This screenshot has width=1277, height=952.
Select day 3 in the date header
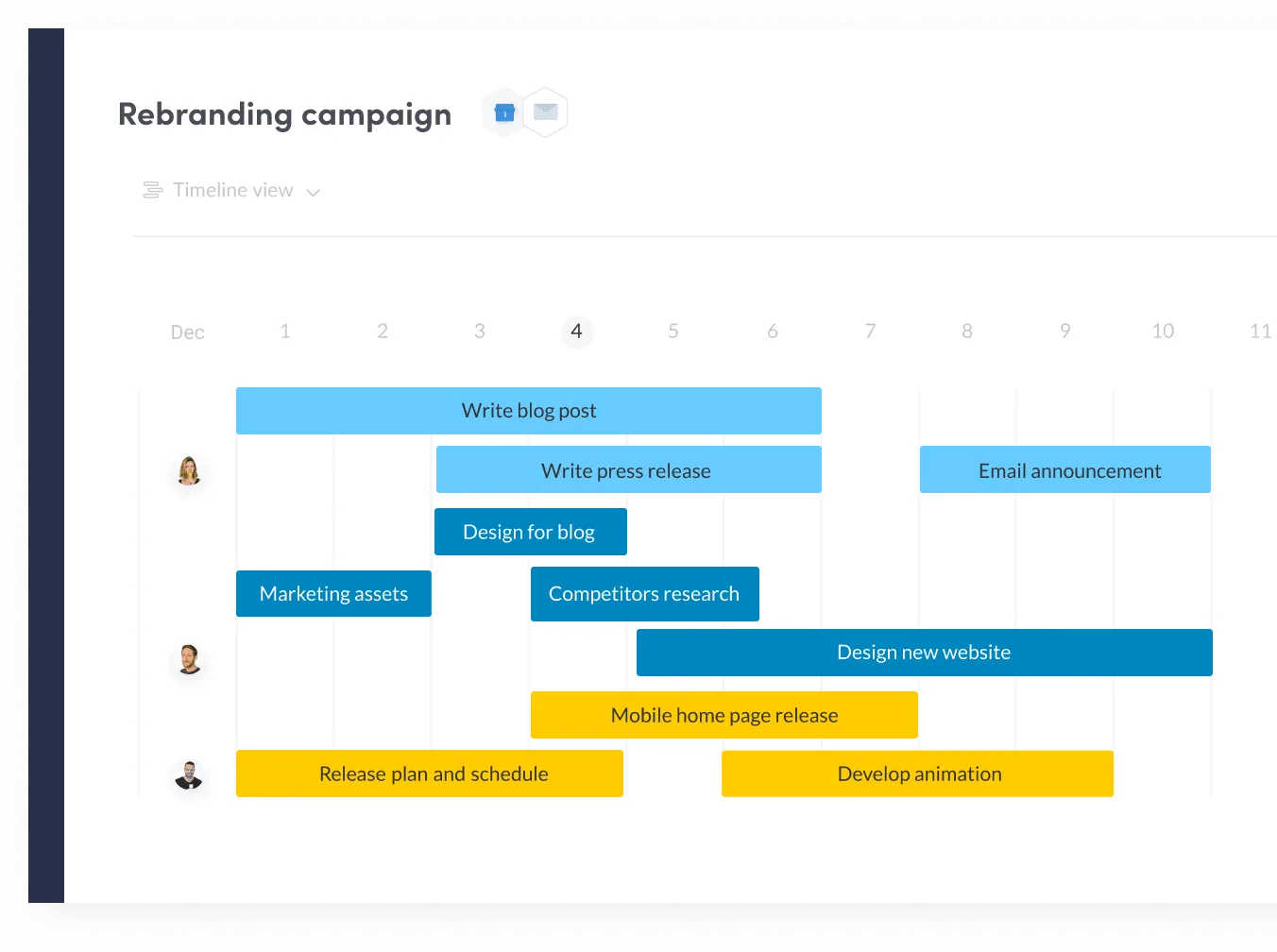tap(480, 331)
